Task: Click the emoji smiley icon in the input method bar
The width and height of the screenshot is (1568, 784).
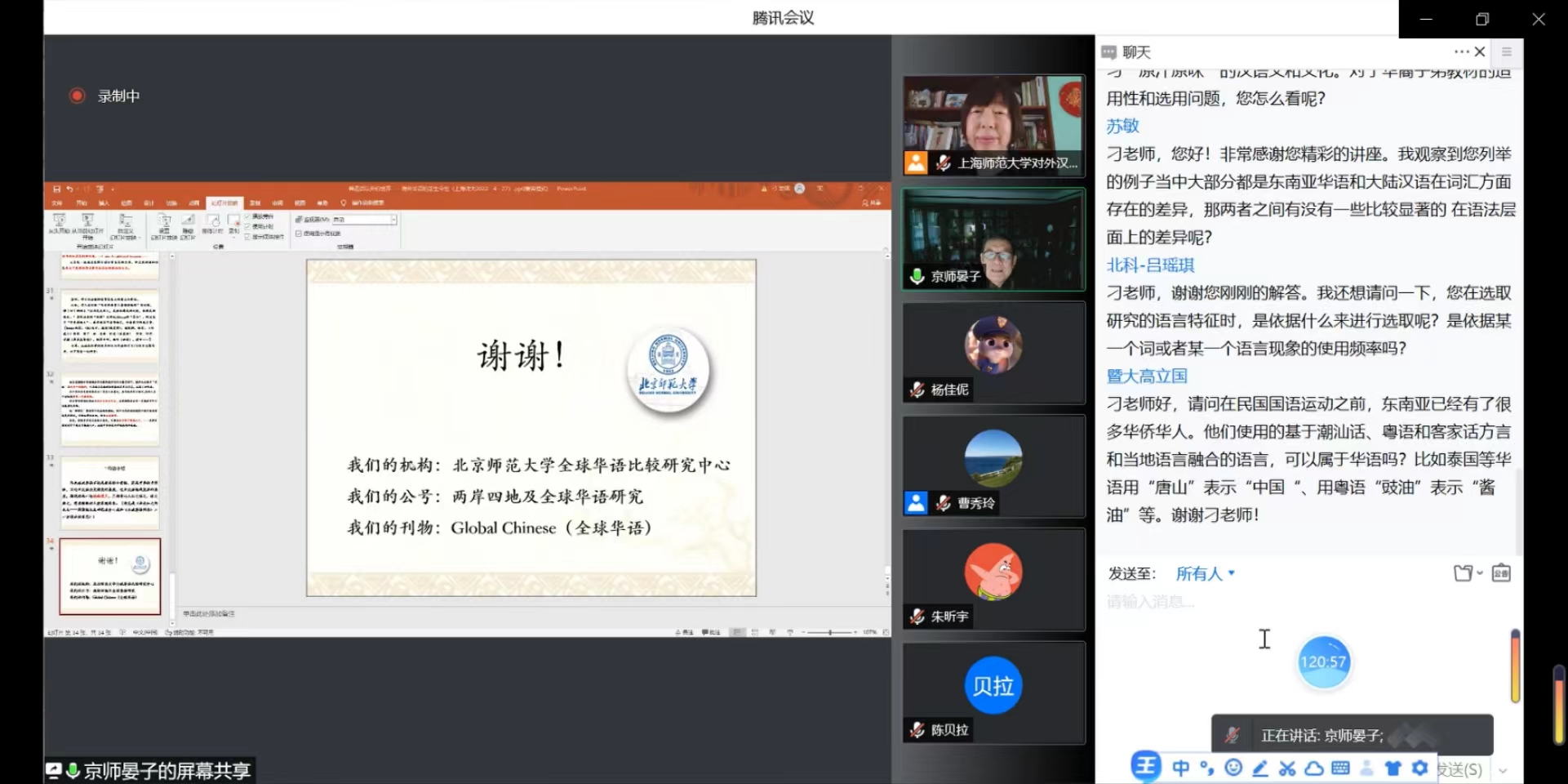Action: (1233, 768)
